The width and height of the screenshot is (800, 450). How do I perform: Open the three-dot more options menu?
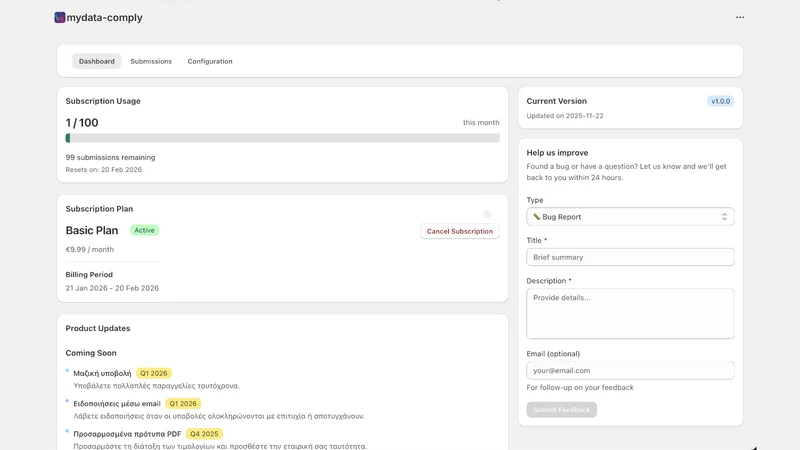point(740,17)
